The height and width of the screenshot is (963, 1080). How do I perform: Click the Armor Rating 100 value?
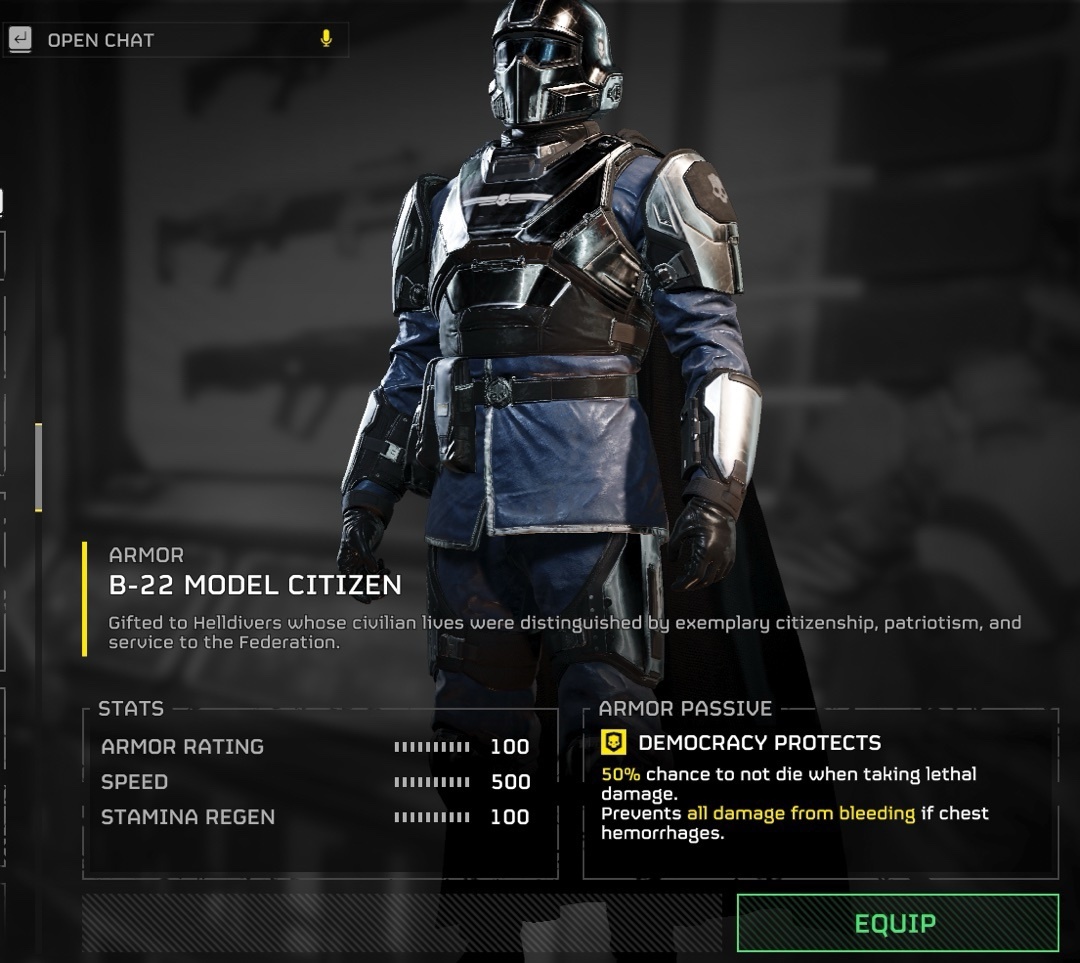coord(510,747)
